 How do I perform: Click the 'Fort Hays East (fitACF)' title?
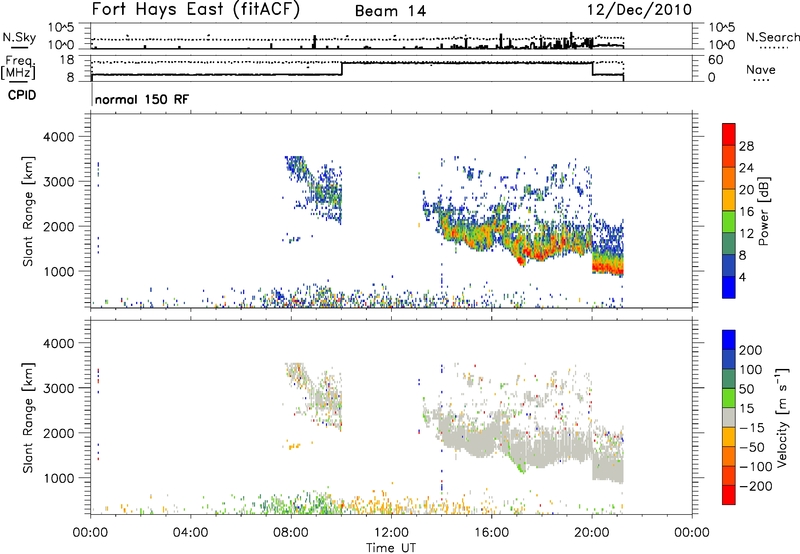pyautogui.click(x=195, y=9)
